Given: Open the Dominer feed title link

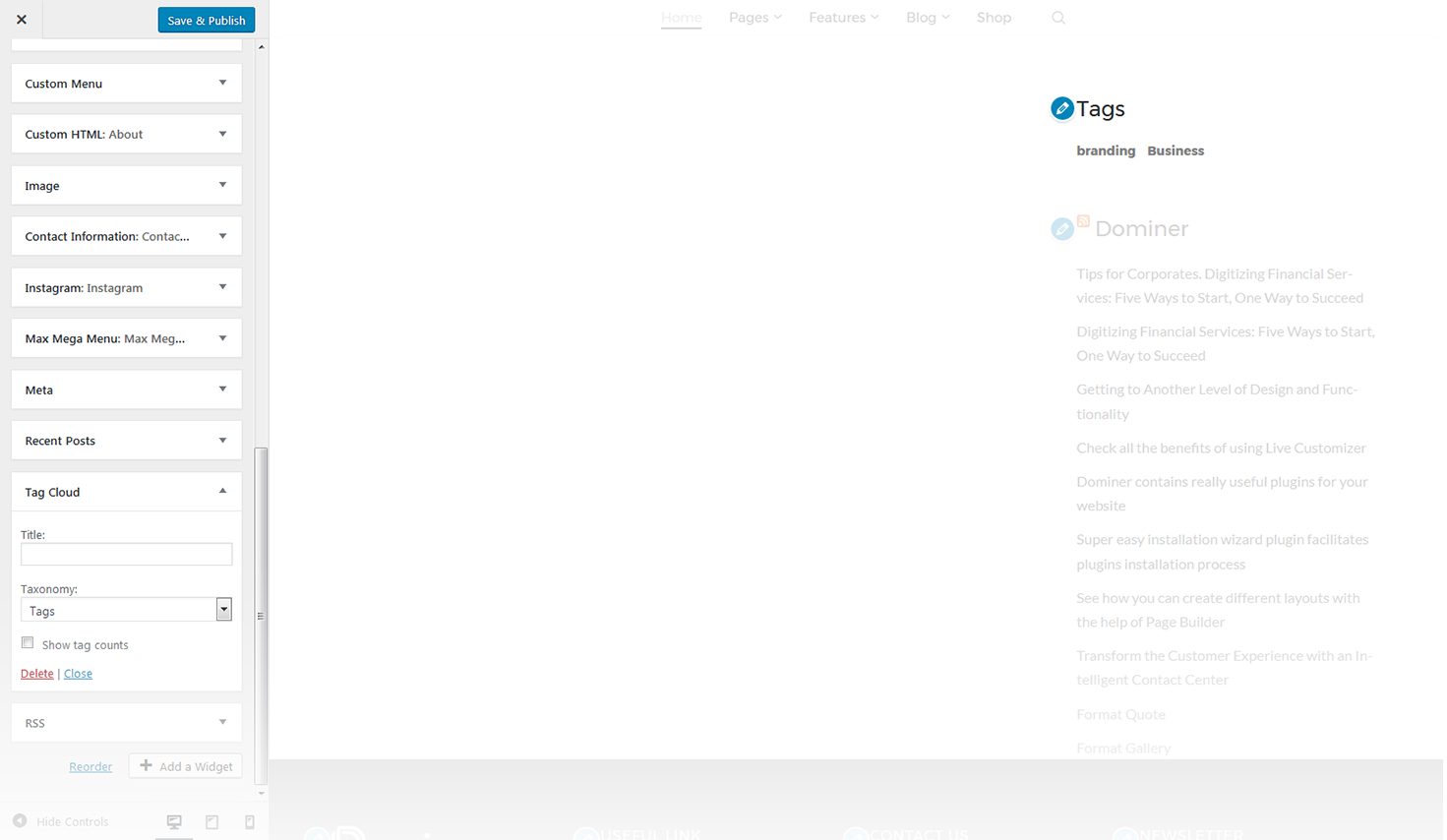Looking at the screenshot, I should tap(1141, 229).
